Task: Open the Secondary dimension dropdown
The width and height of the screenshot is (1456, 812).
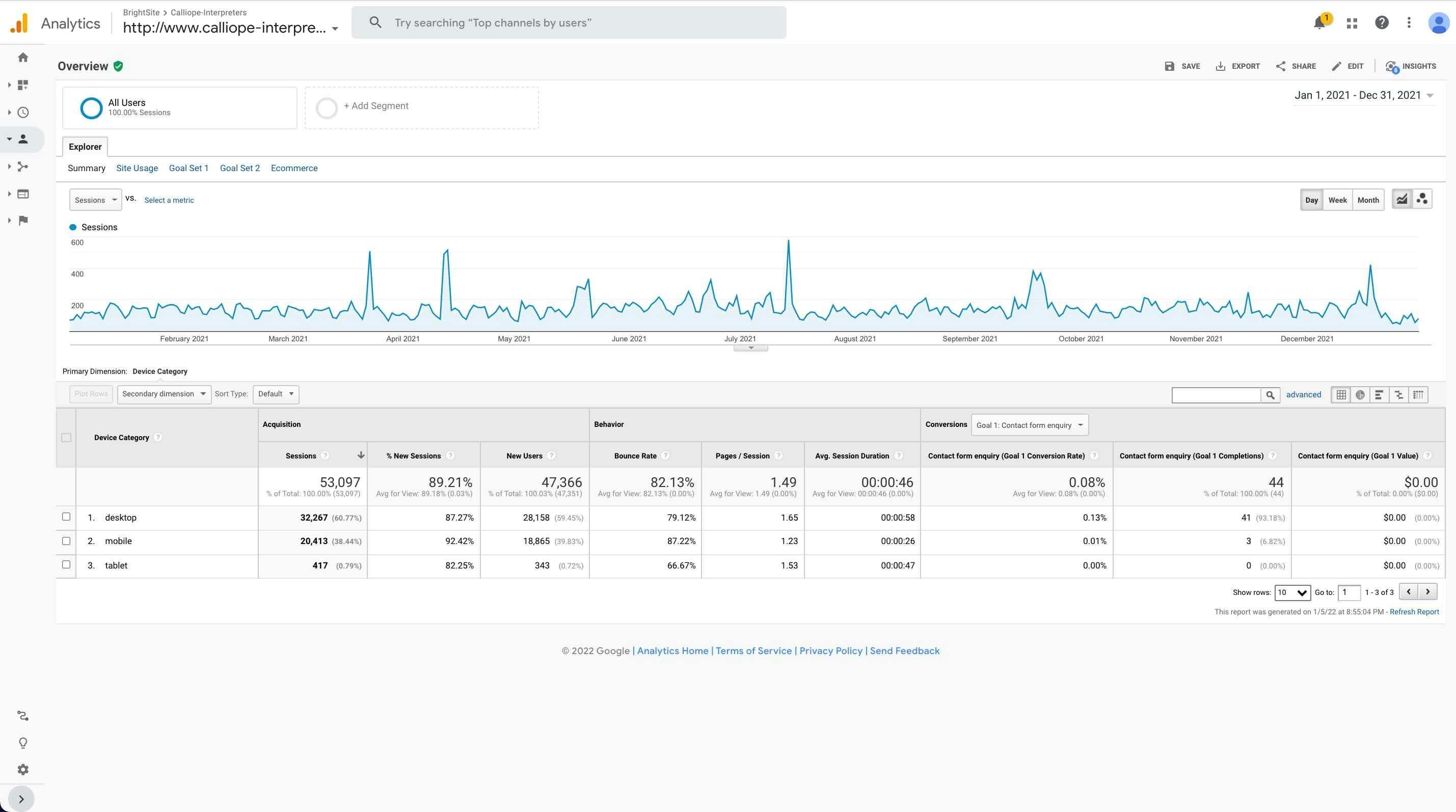Action: tap(164, 394)
